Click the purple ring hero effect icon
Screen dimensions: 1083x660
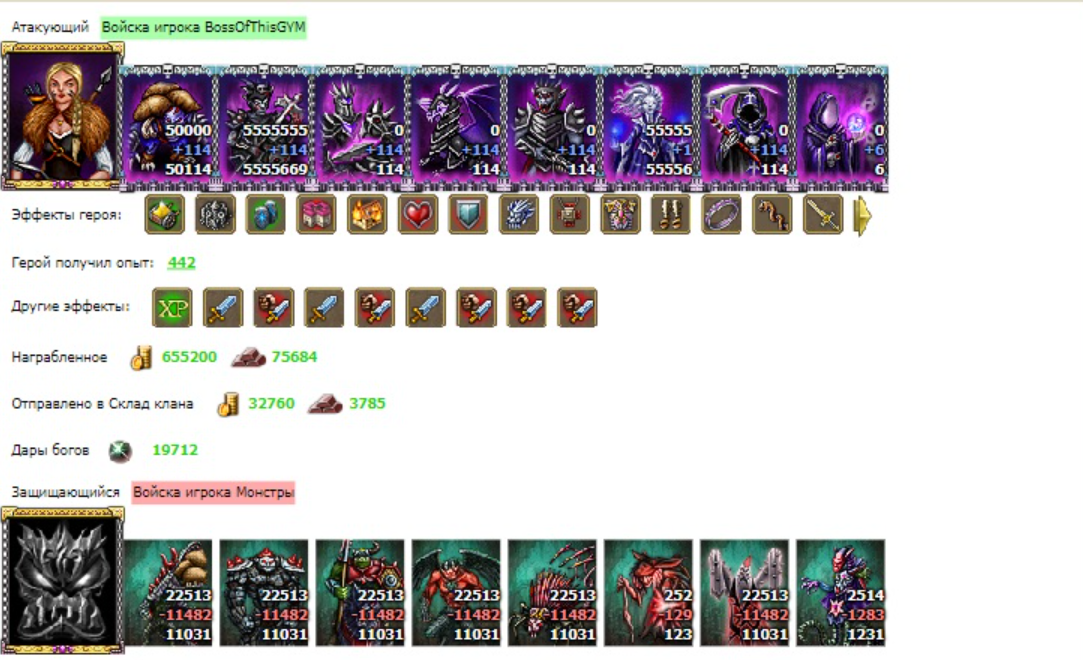[722, 215]
